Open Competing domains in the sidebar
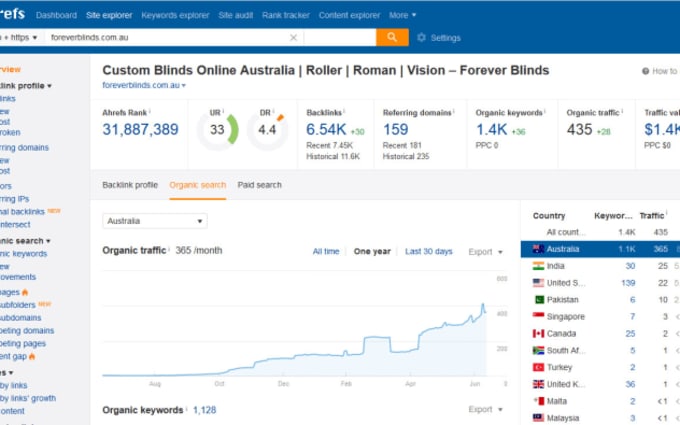The image size is (680, 425). tap(27, 331)
